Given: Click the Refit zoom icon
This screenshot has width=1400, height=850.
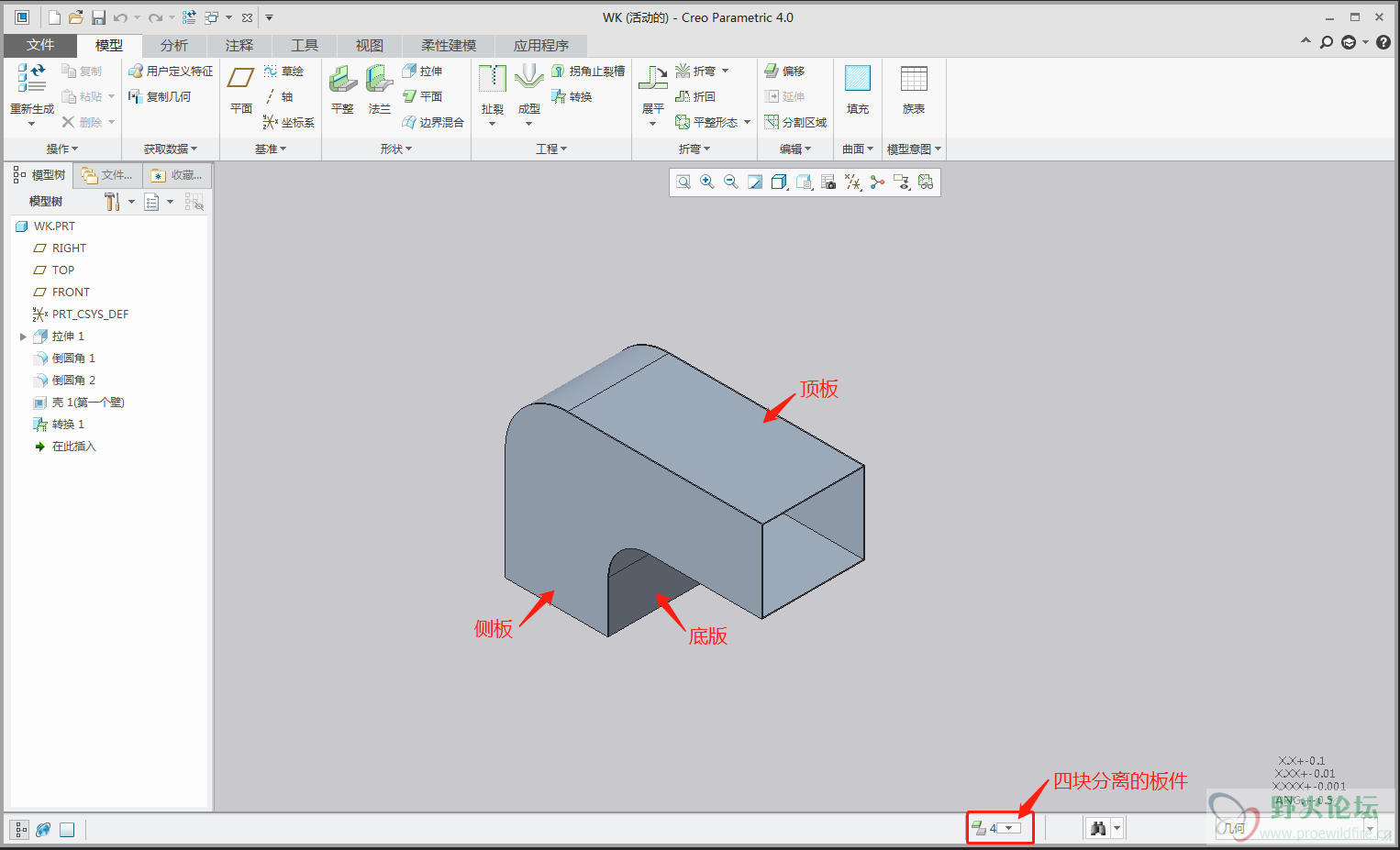Looking at the screenshot, I should coord(683,182).
